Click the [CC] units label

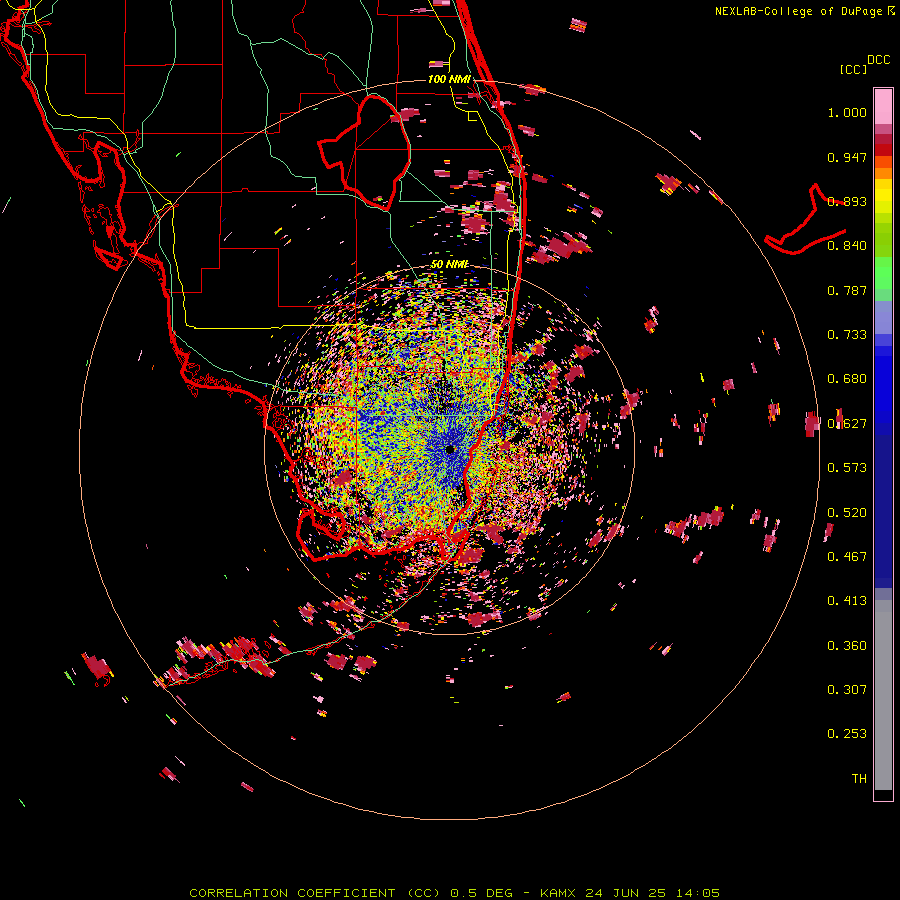tap(853, 70)
